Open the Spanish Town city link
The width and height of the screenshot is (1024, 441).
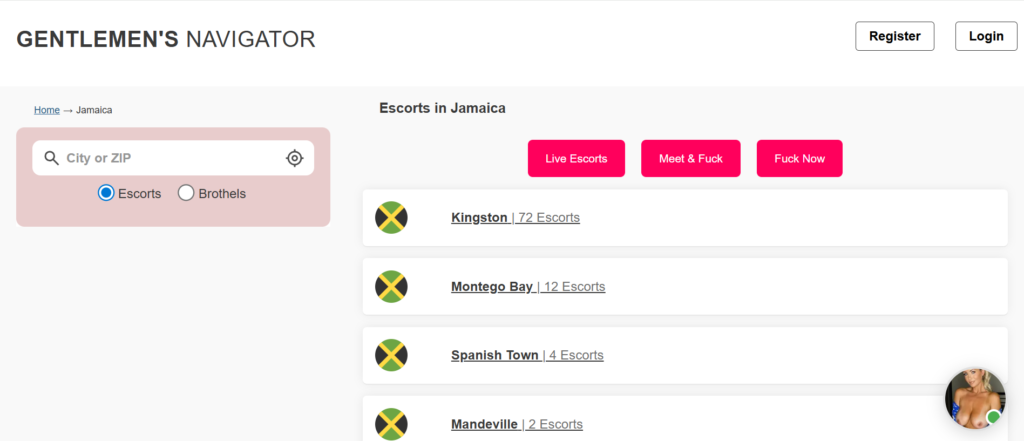pyautogui.click(x=495, y=355)
